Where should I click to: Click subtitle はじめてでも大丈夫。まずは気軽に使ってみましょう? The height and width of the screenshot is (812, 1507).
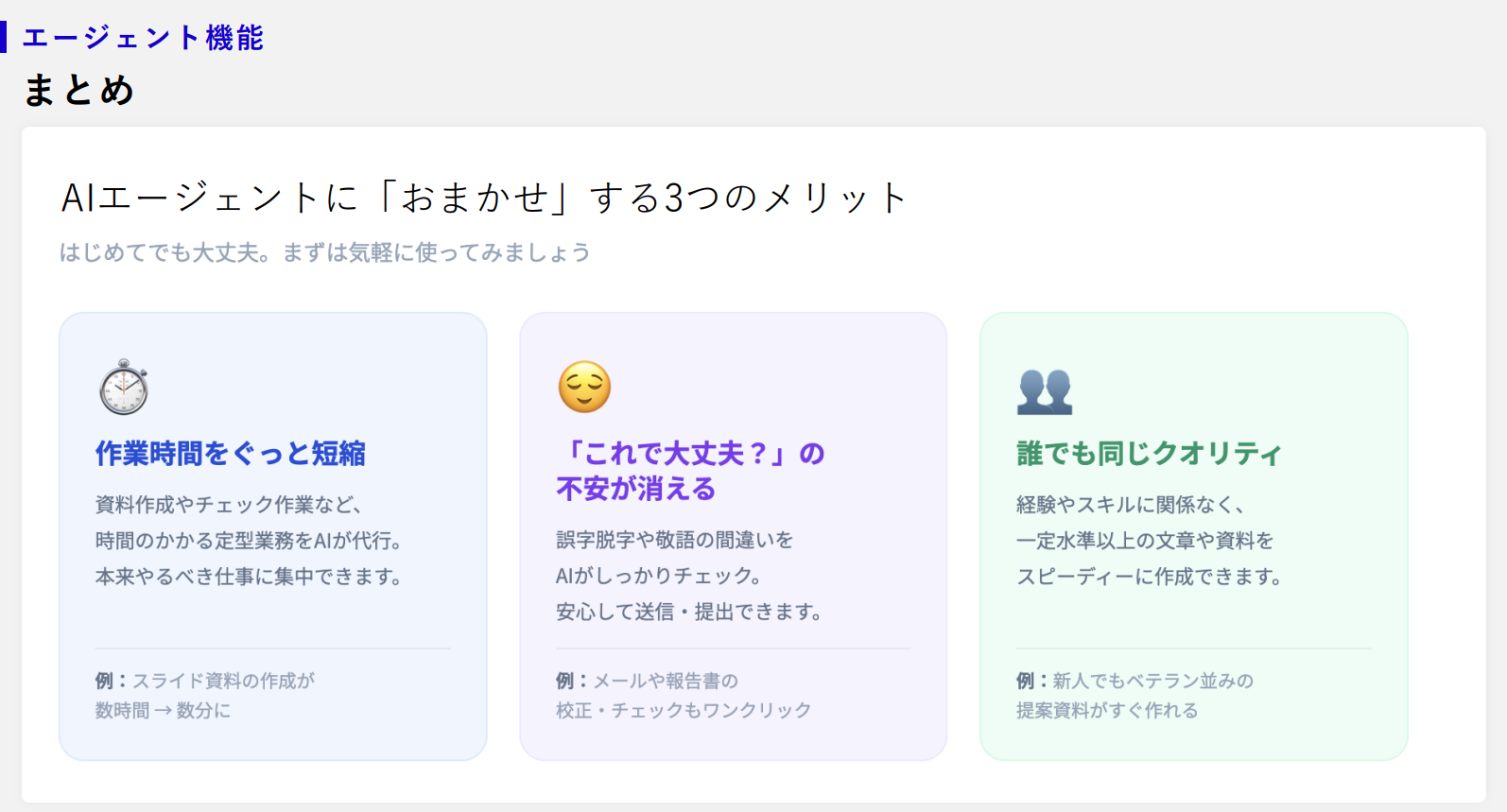coord(325,252)
